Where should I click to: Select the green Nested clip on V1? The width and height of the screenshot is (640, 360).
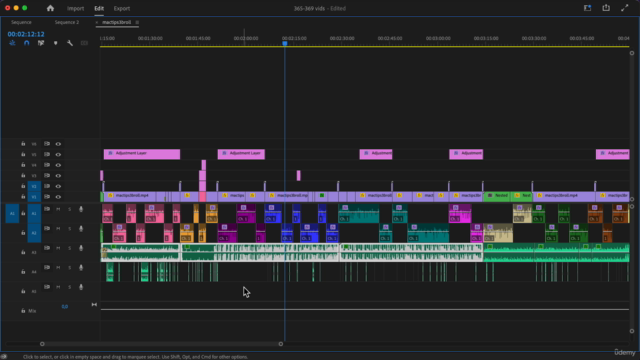coord(498,196)
